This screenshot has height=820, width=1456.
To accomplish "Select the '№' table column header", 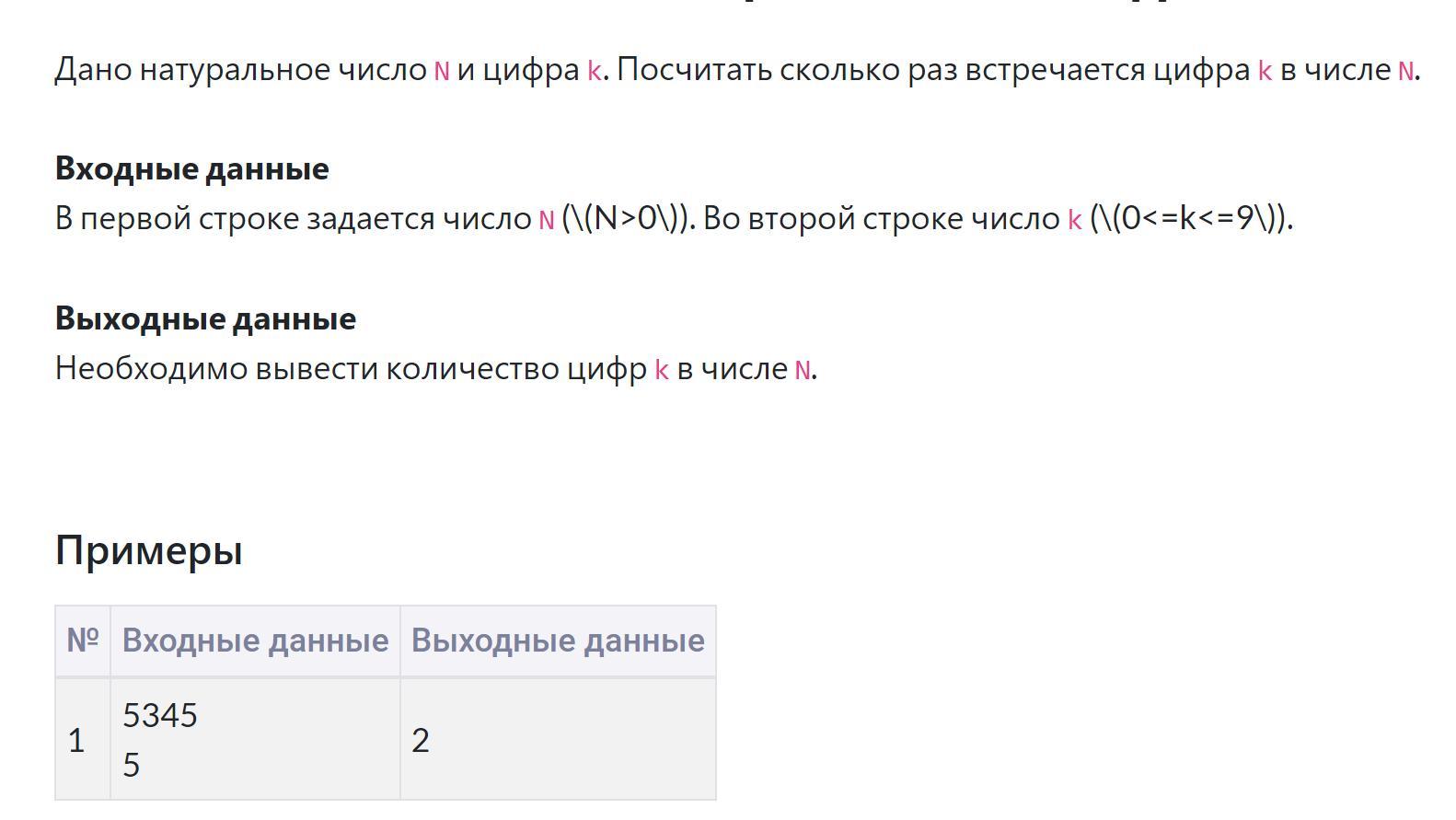I will (x=83, y=641).
